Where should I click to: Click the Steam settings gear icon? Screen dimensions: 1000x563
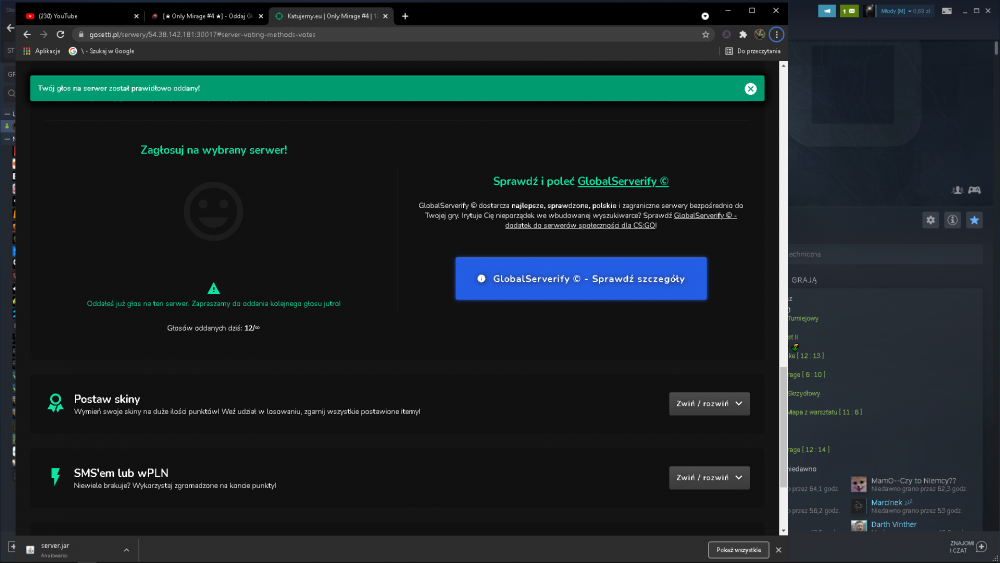[x=930, y=220]
